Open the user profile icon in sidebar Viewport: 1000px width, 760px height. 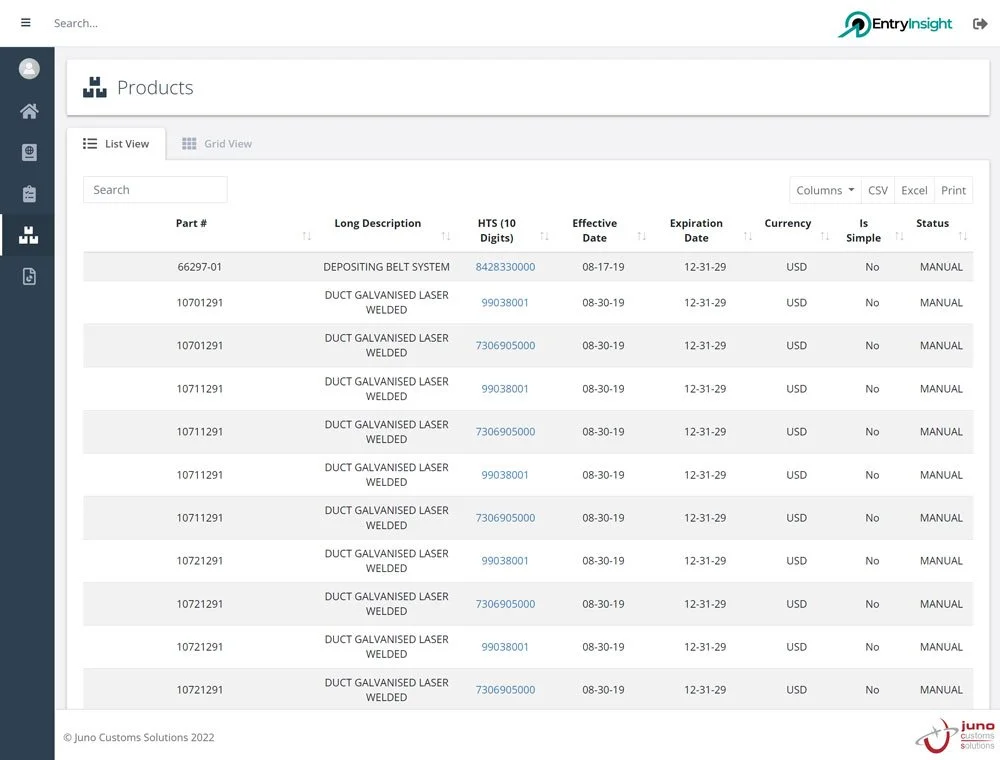[x=27, y=68]
